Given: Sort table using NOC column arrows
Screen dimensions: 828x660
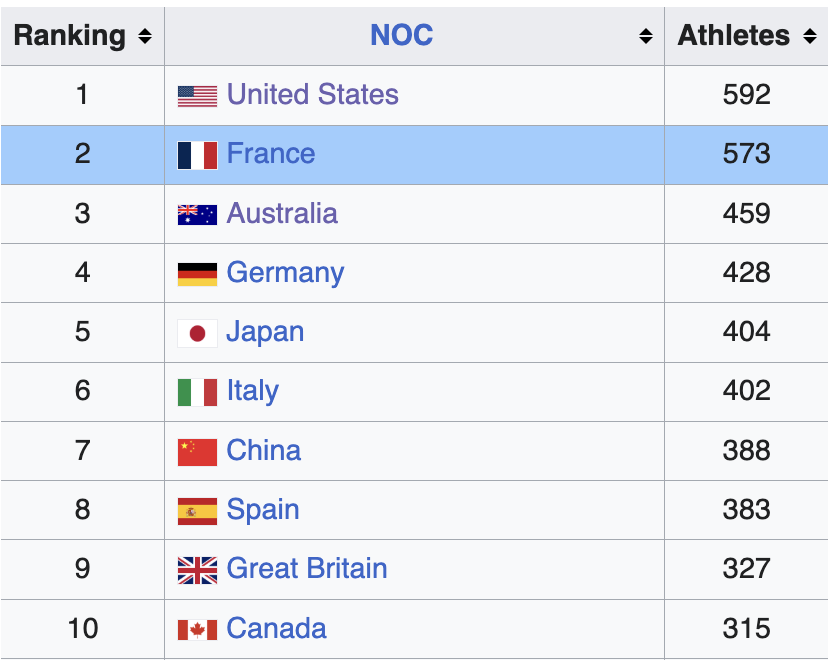Looking at the screenshot, I should click(x=645, y=36).
